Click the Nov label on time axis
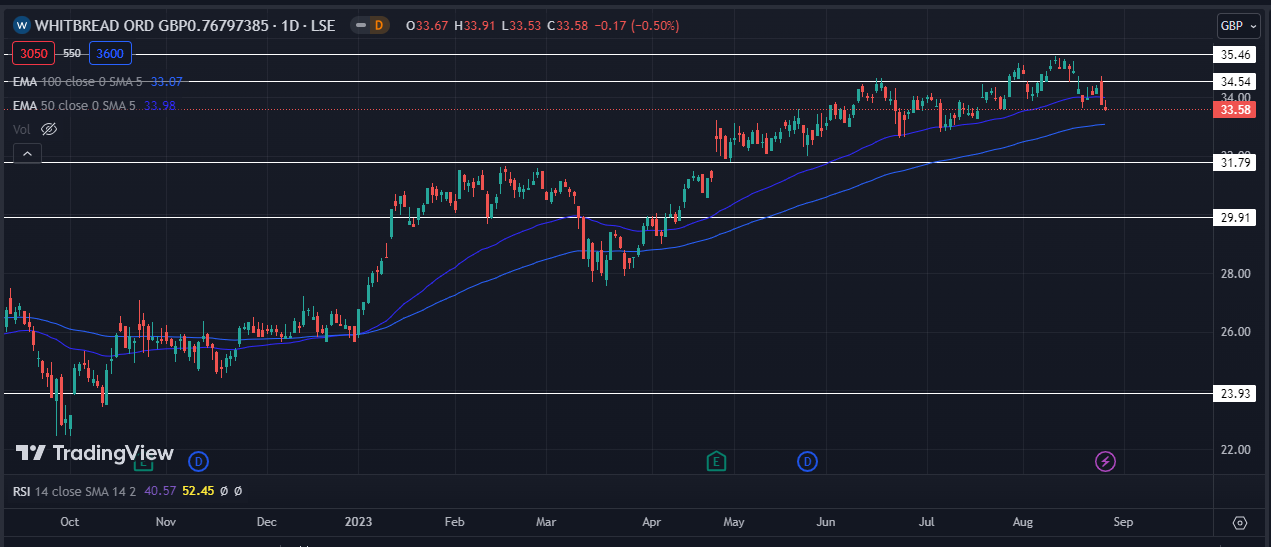This screenshot has width=1271, height=547. (166, 522)
